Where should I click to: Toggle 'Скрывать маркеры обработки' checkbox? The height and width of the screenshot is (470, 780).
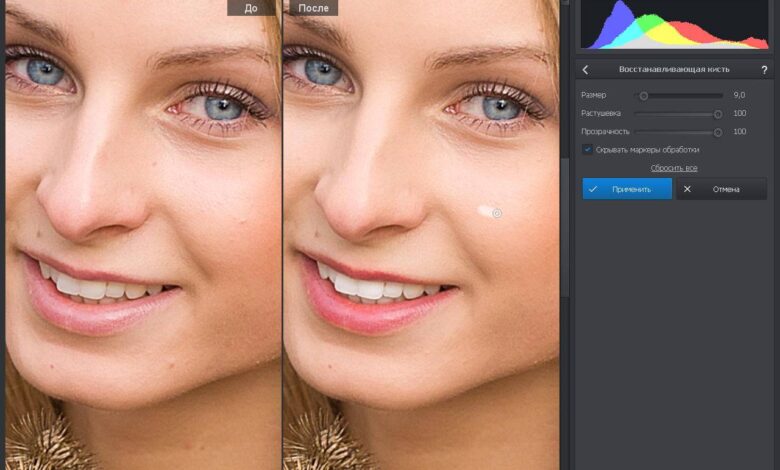tap(588, 149)
